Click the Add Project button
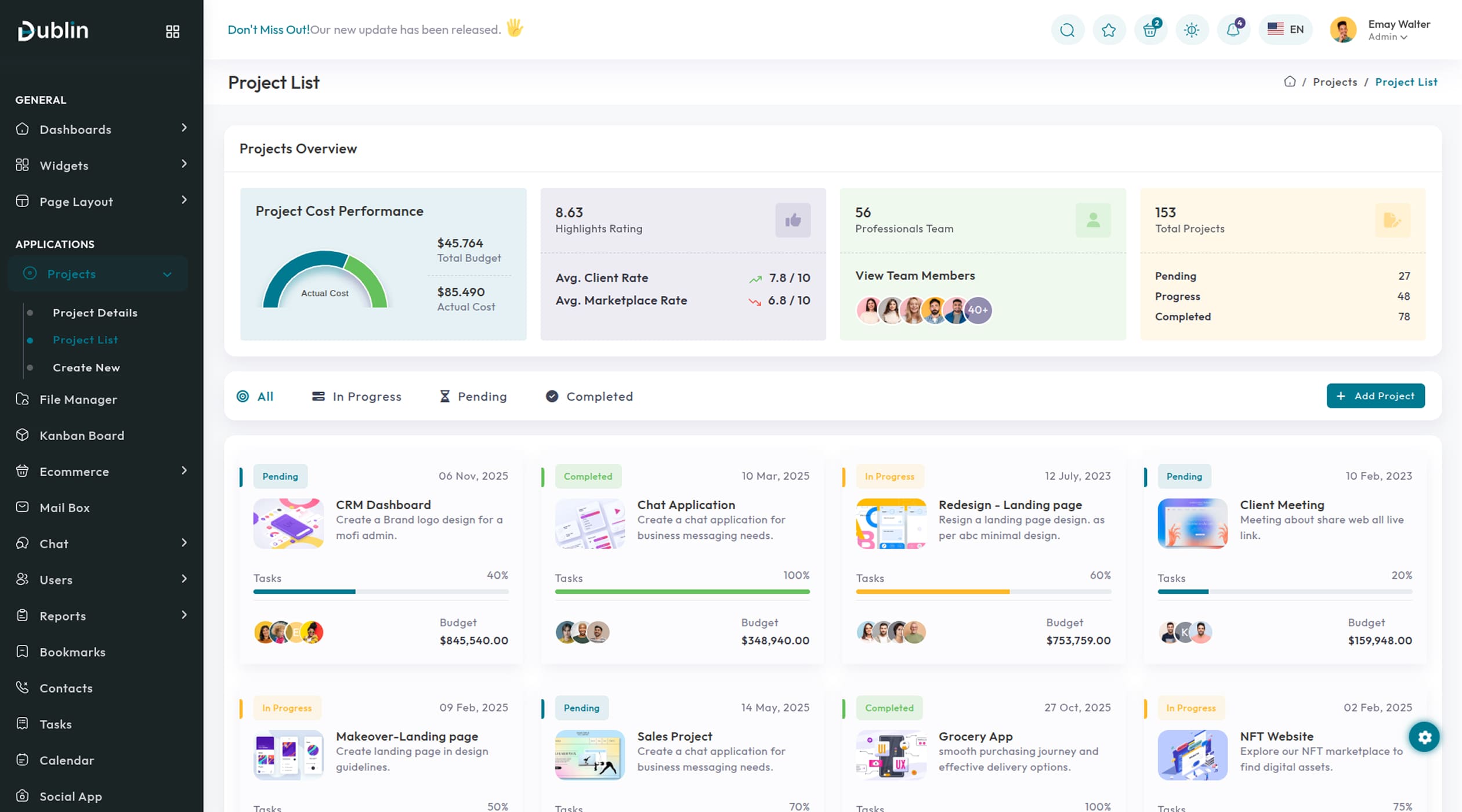1462x812 pixels. coord(1375,396)
